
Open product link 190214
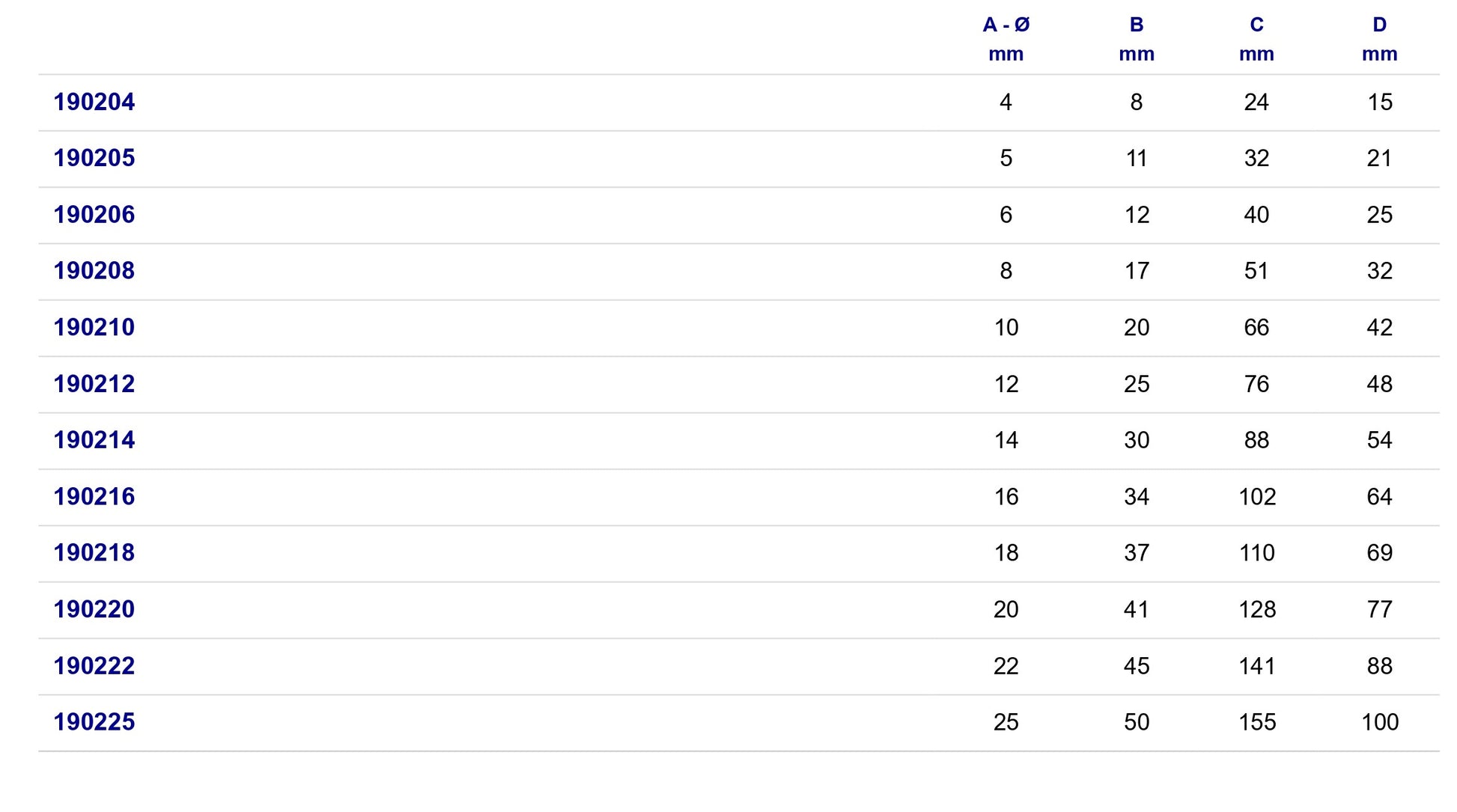coord(94,440)
